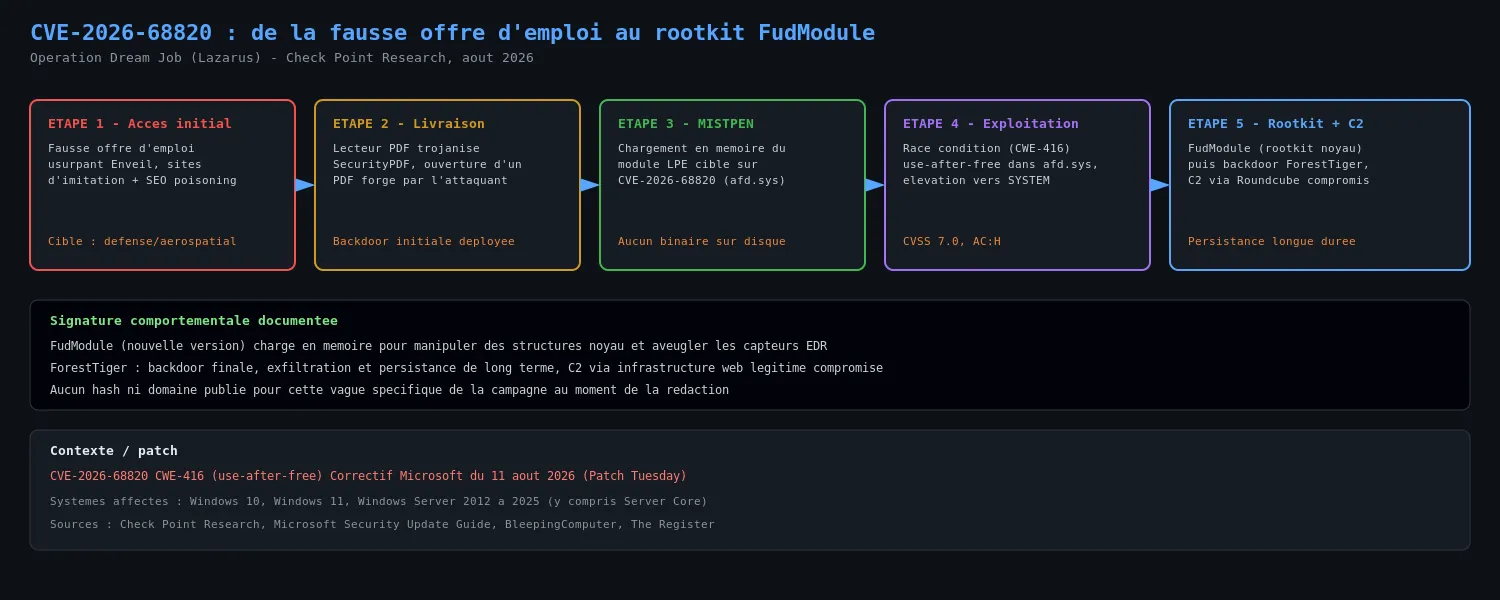Click the arrow between ETAPE 2 and ETAPE 3
The height and width of the screenshot is (600, 1500).
click(590, 185)
